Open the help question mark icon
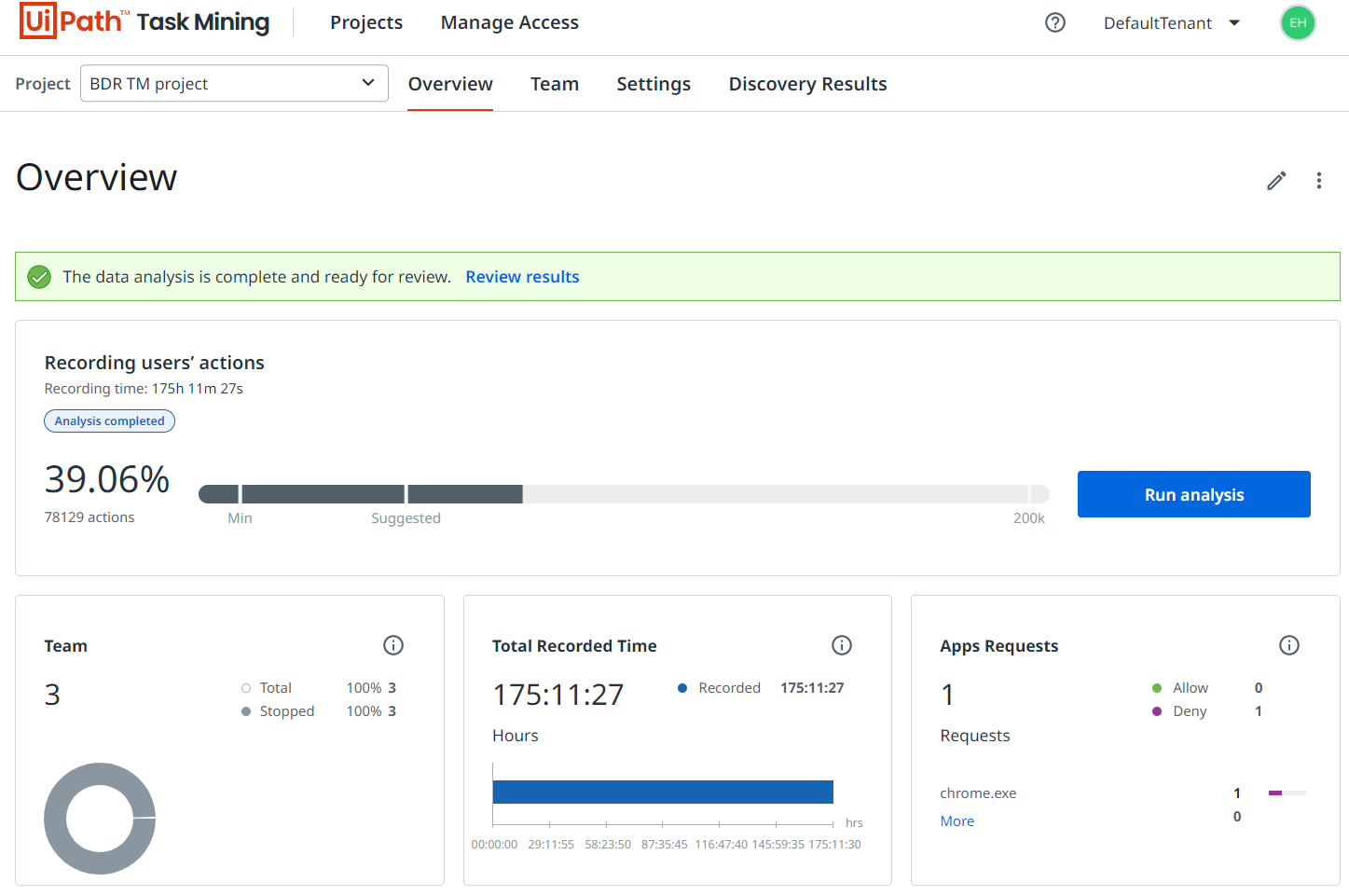Image resolution: width=1349 pixels, height=896 pixels. (x=1054, y=22)
